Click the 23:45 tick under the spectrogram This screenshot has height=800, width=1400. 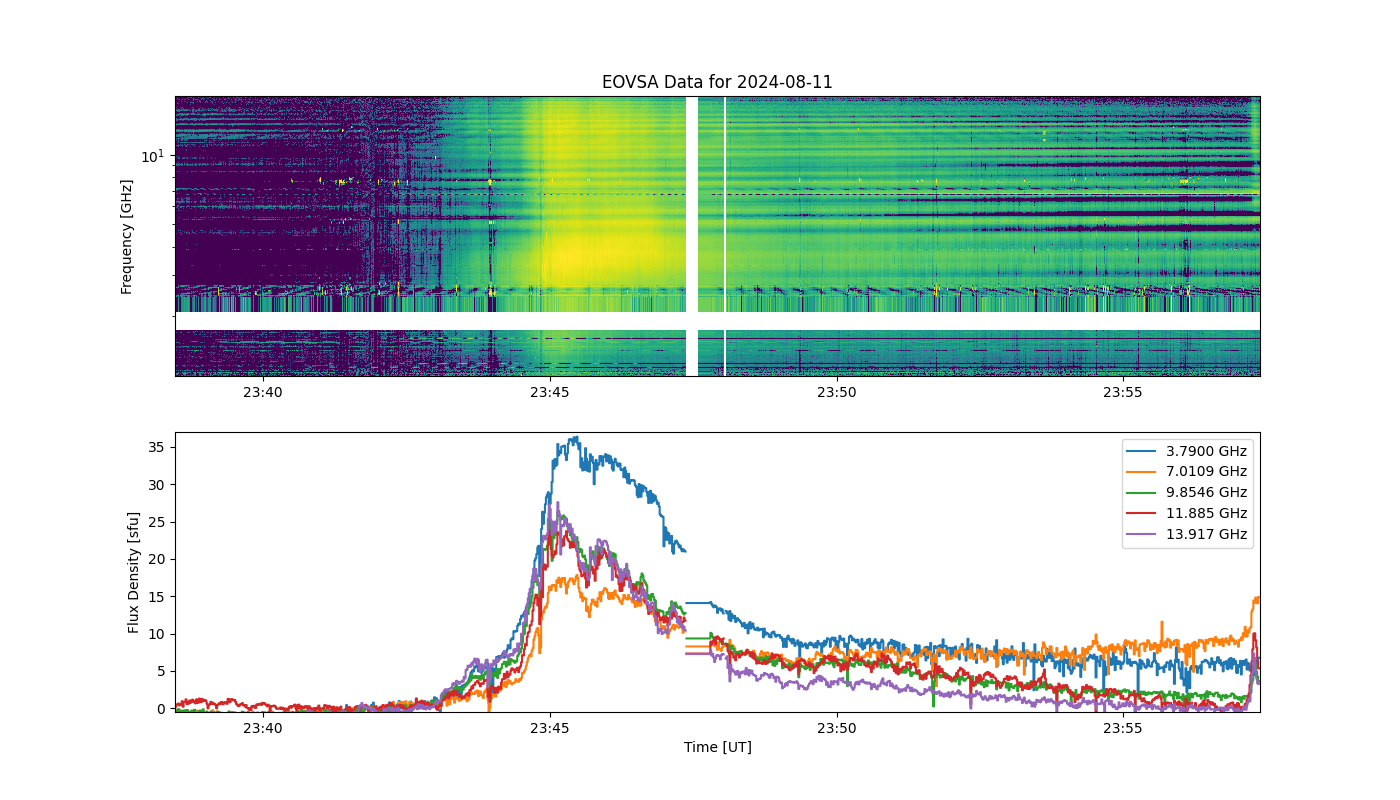550,393
